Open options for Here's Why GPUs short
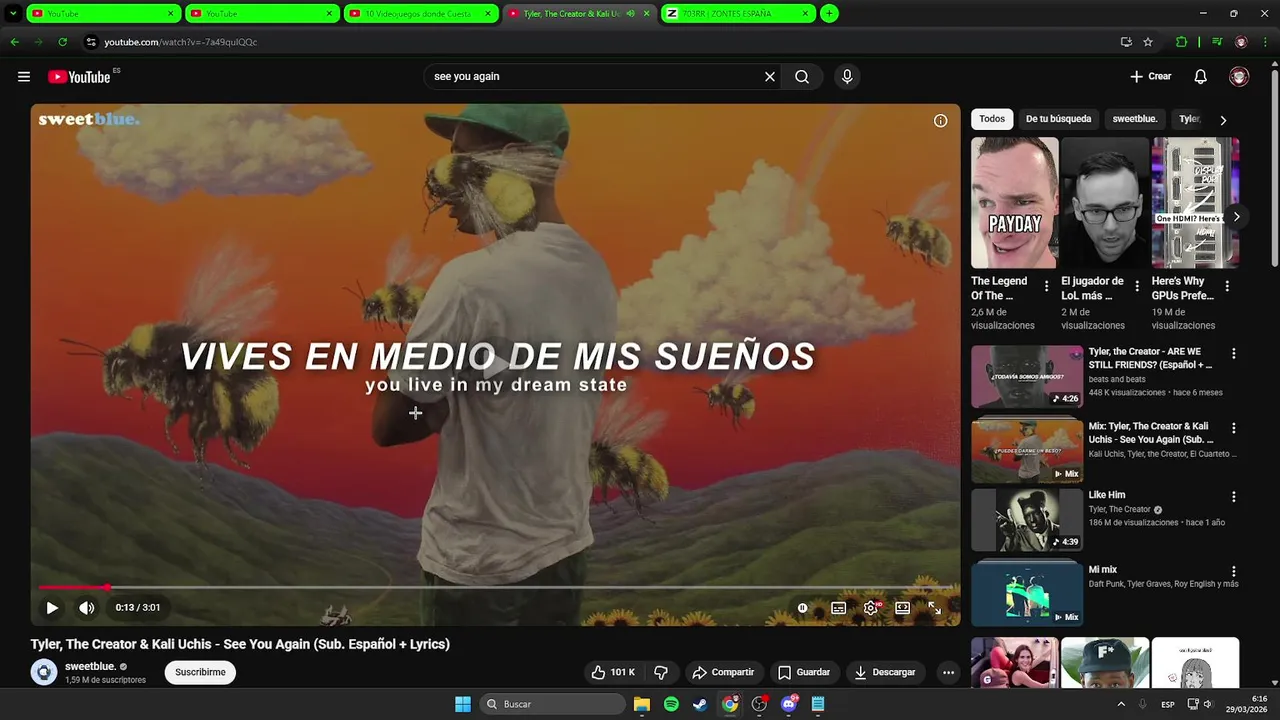This screenshot has height=720, width=1280. click(x=1227, y=286)
